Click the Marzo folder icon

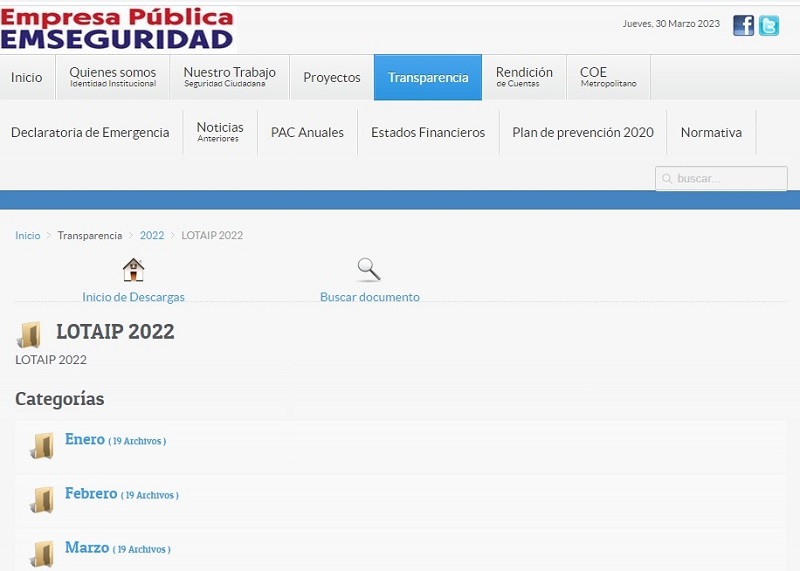pos(42,554)
